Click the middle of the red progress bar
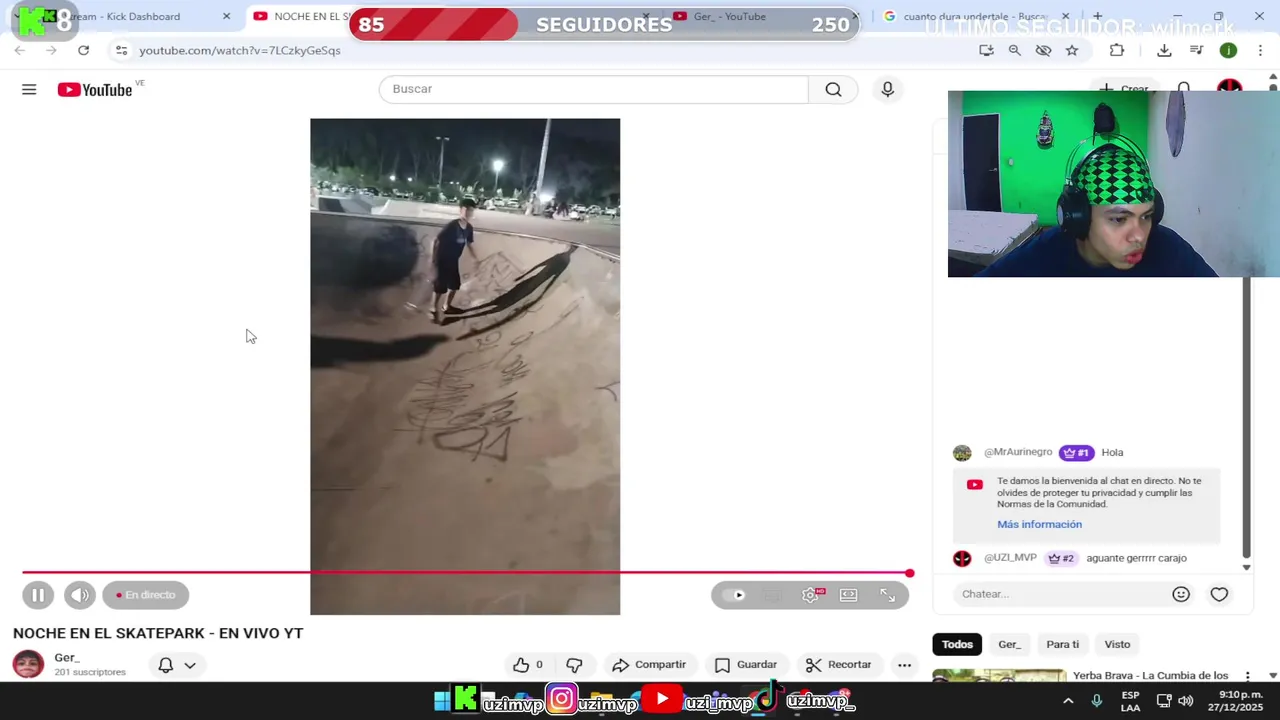This screenshot has width=1280, height=720. coord(465,573)
